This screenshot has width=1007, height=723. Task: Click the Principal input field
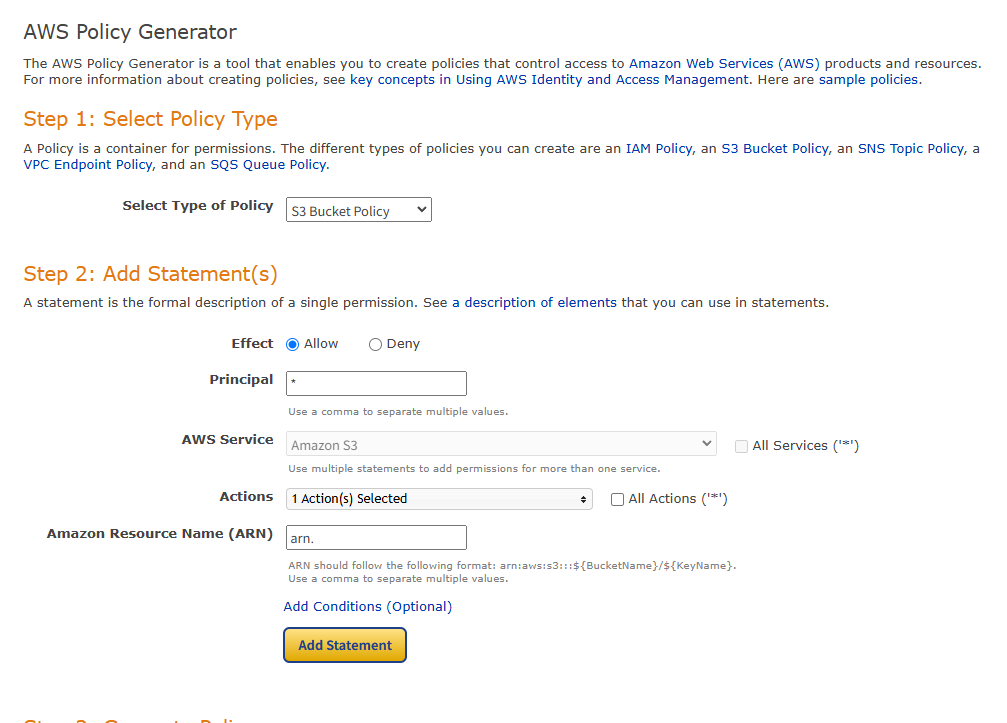pyautogui.click(x=376, y=383)
